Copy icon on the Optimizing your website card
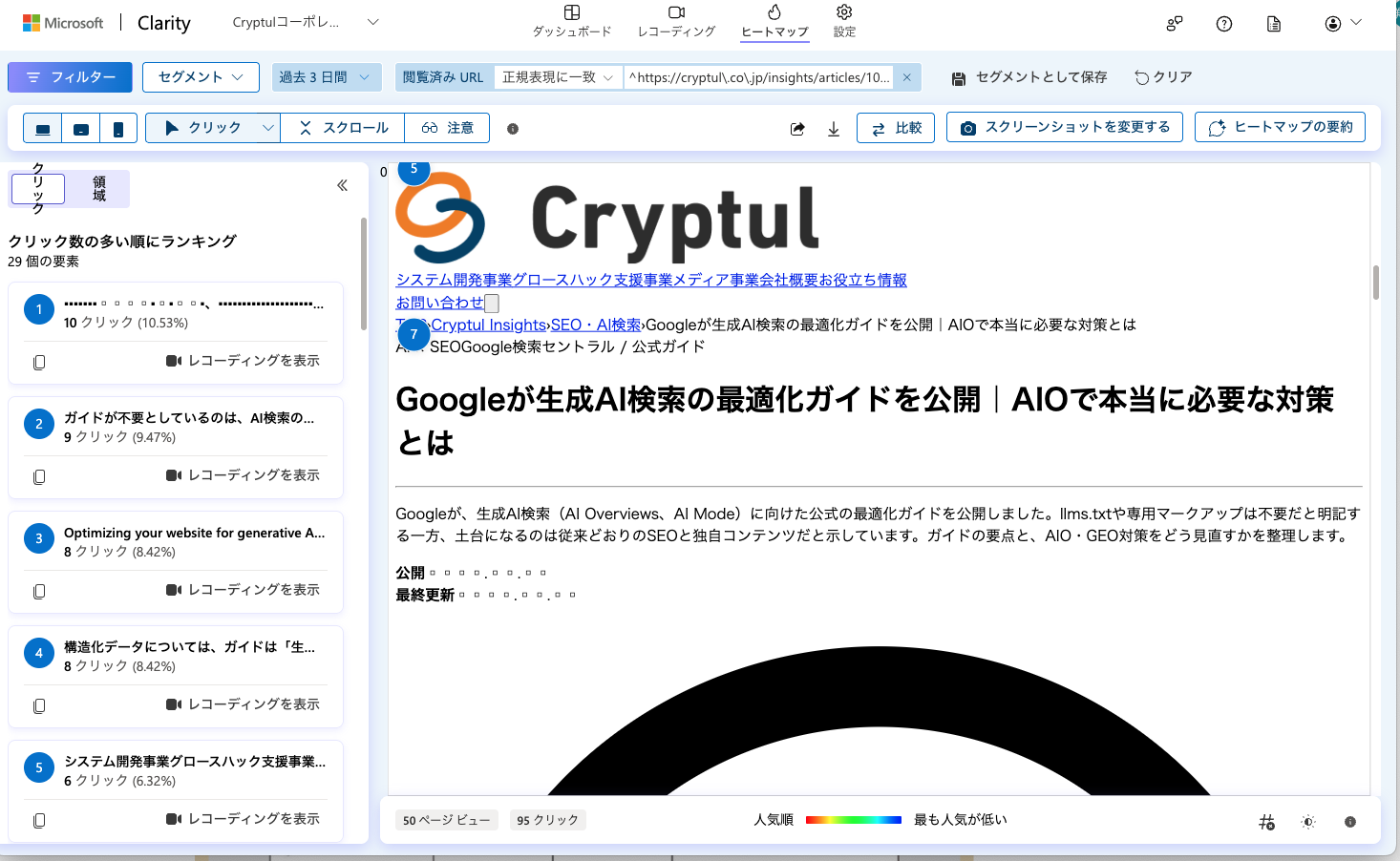Screen dimensions: 1400x861 pos(39,591)
